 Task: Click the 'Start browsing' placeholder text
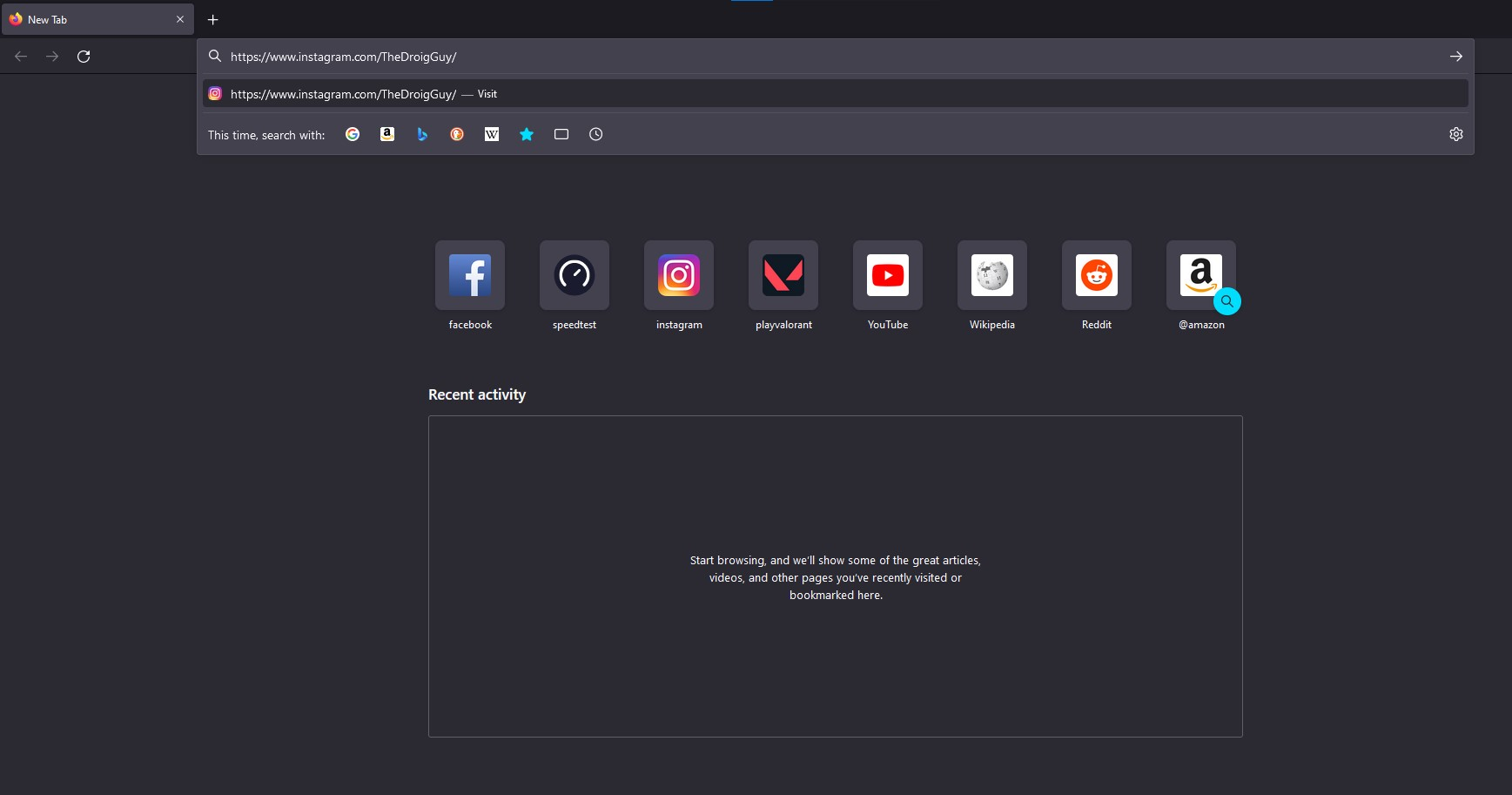click(x=836, y=577)
